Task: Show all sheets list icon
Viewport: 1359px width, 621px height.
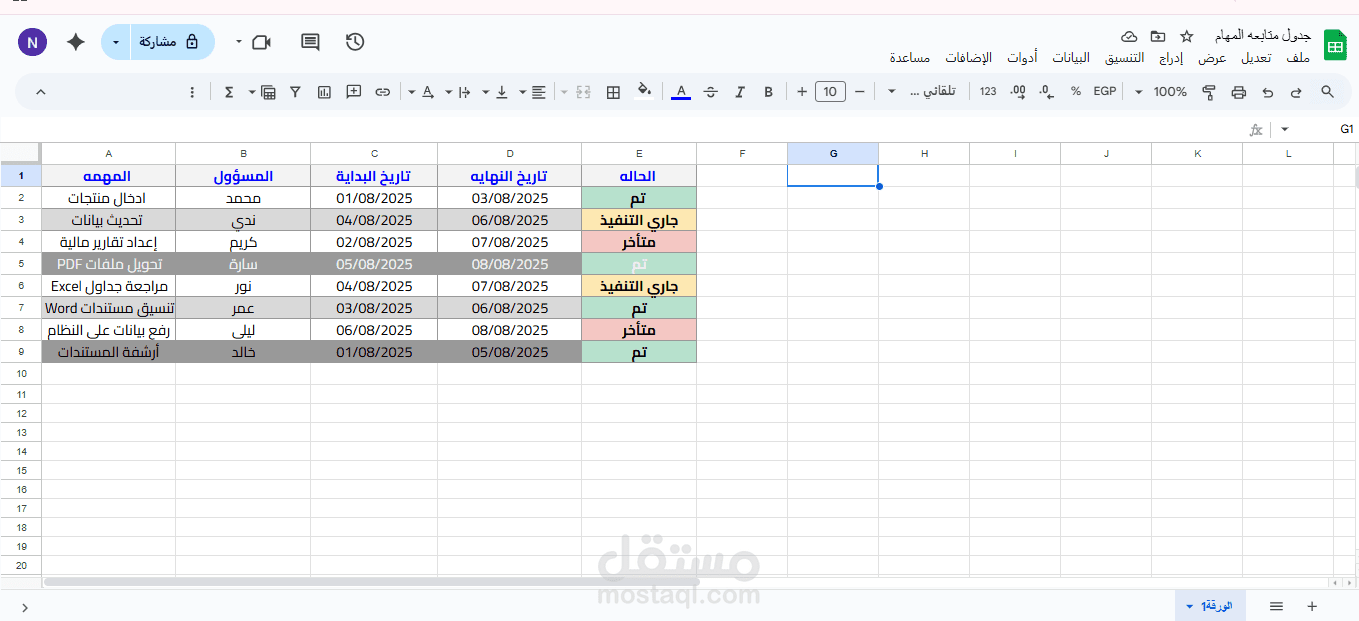Action: [x=1276, y=606]
